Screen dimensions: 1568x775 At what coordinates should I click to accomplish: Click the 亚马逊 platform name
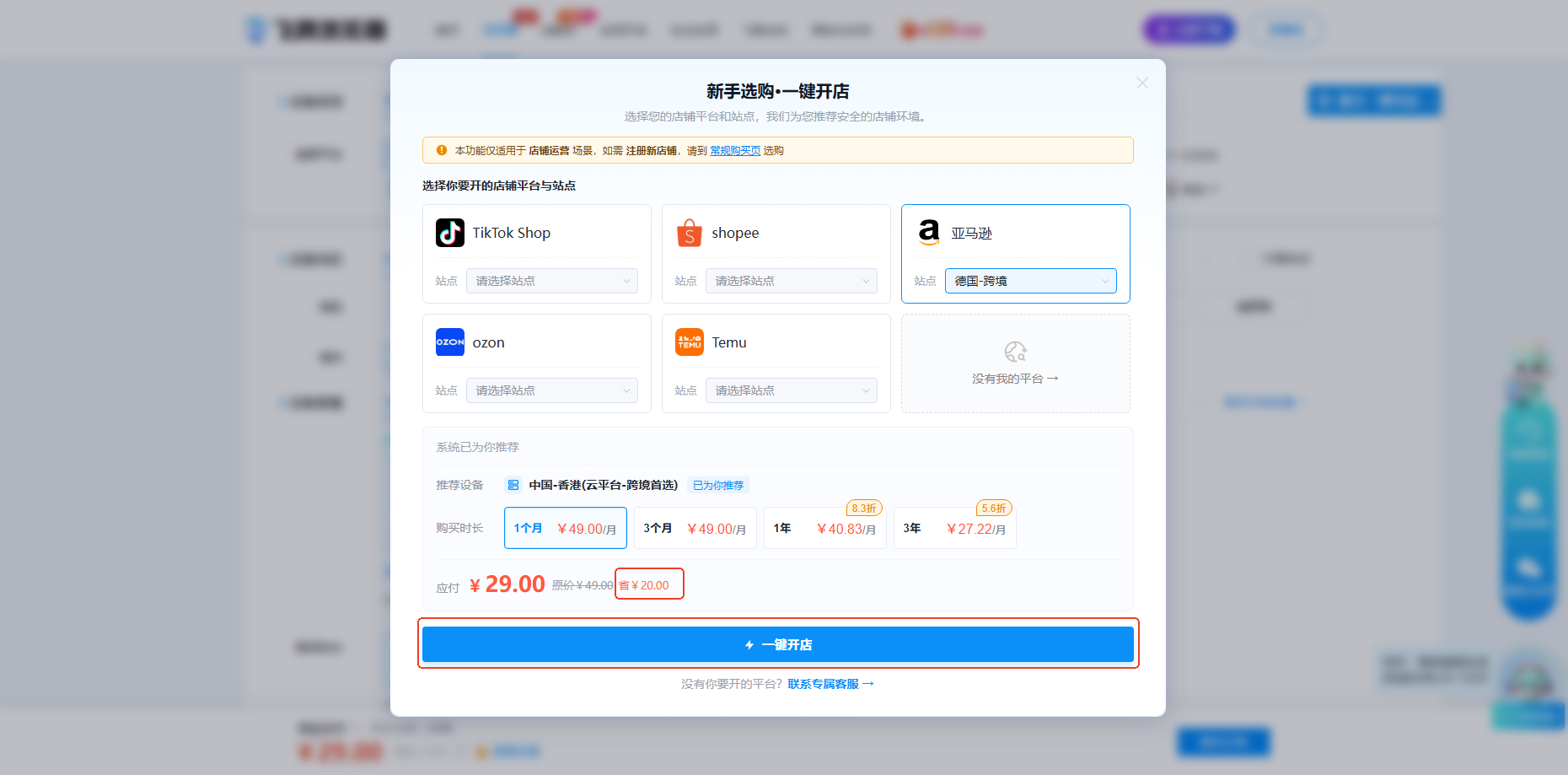pos(972,234)
